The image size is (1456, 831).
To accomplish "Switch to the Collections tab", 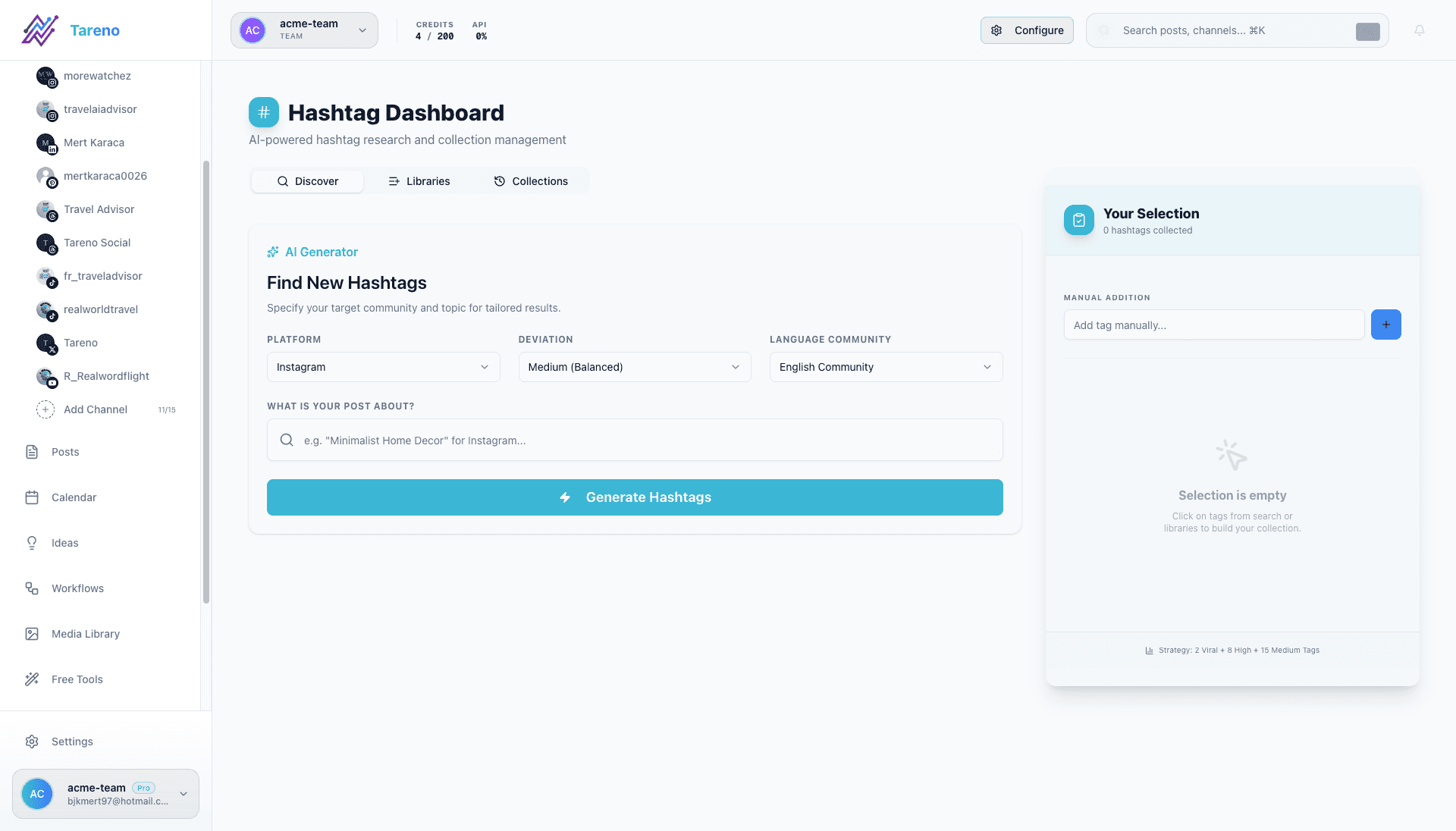I will click(531, 181).
